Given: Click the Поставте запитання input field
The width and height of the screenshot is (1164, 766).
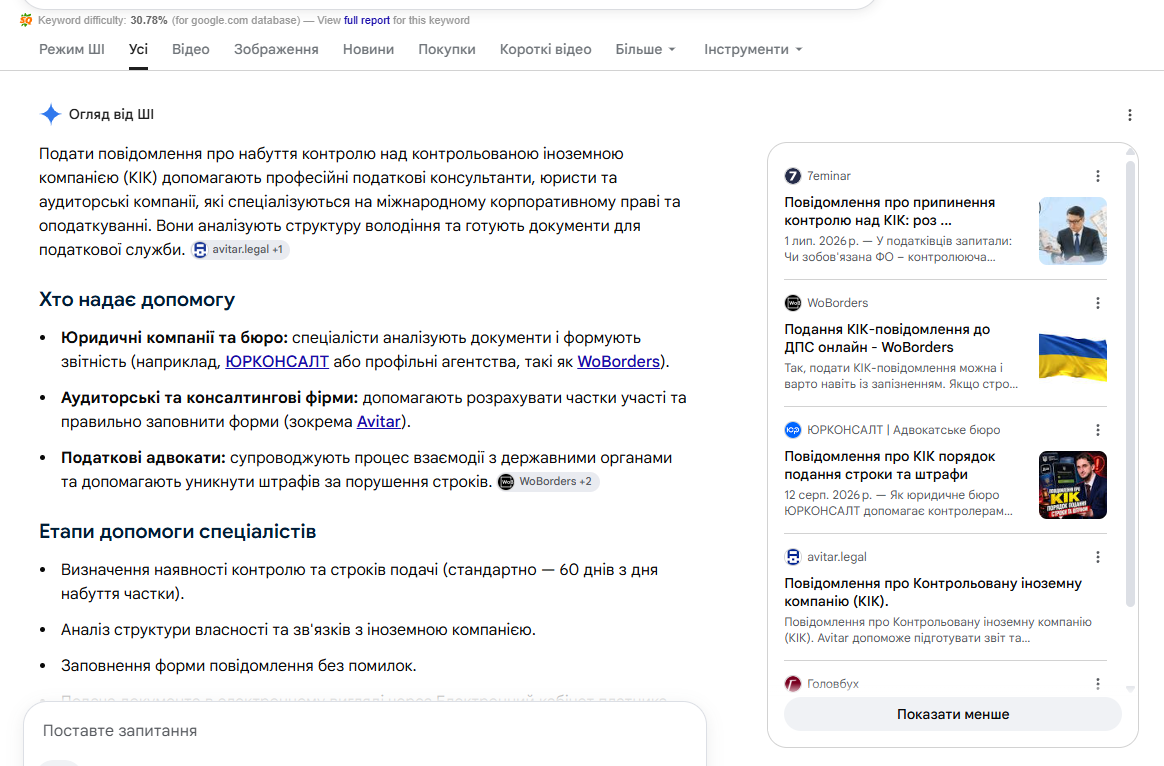Looking at the screenshot, I should pos(364,731).
